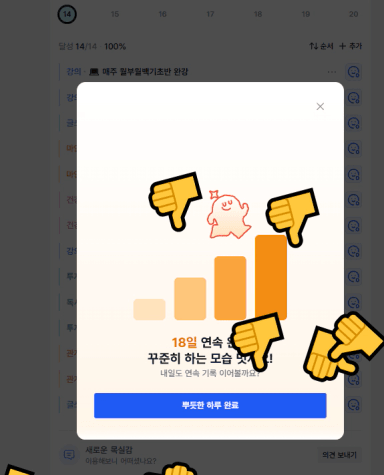
Task: Select day 17 in the week row
Action: pyautogui.click(x=210, y=14)
